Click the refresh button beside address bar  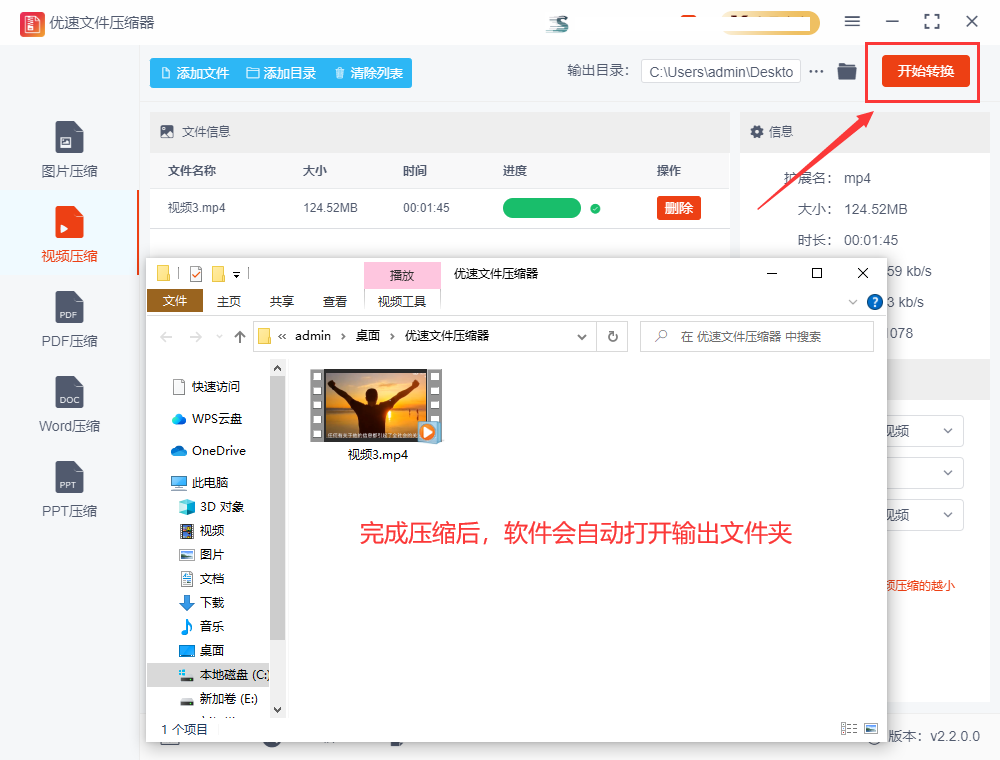tap(612, 337)
